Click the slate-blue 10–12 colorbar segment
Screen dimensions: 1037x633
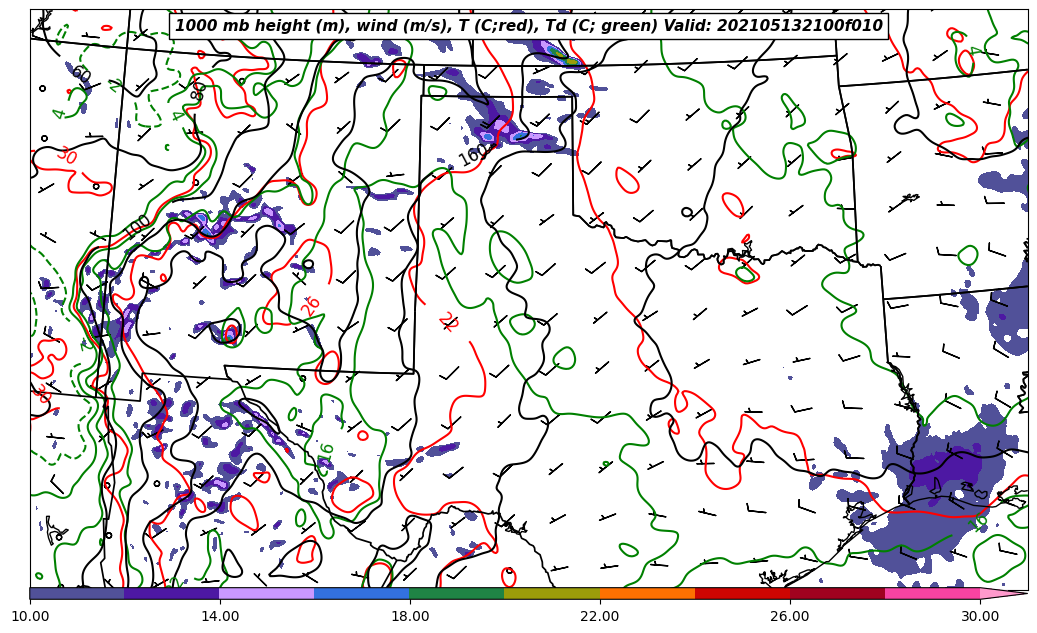pos(77,593)
